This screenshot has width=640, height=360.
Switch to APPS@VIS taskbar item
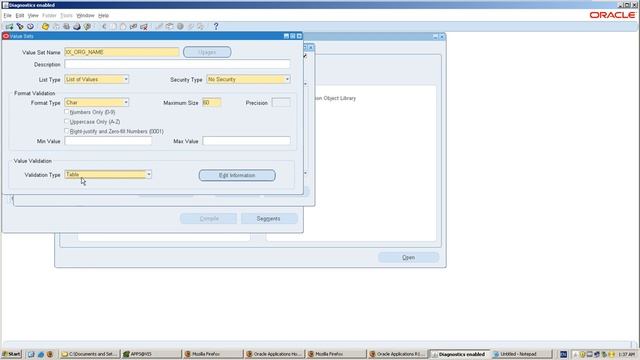[151, 354]
